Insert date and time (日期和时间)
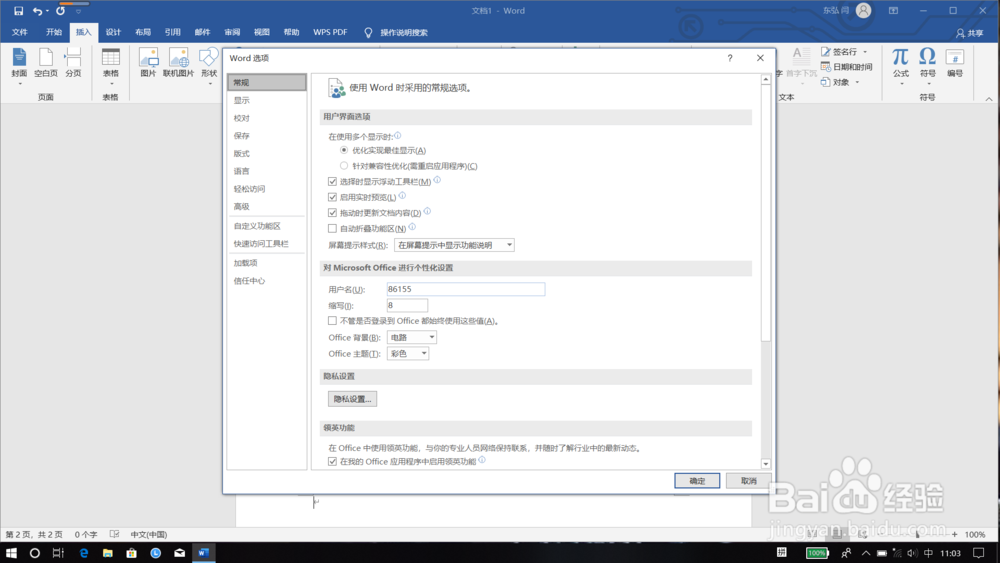1000x563 pixels. click(846, 67)
